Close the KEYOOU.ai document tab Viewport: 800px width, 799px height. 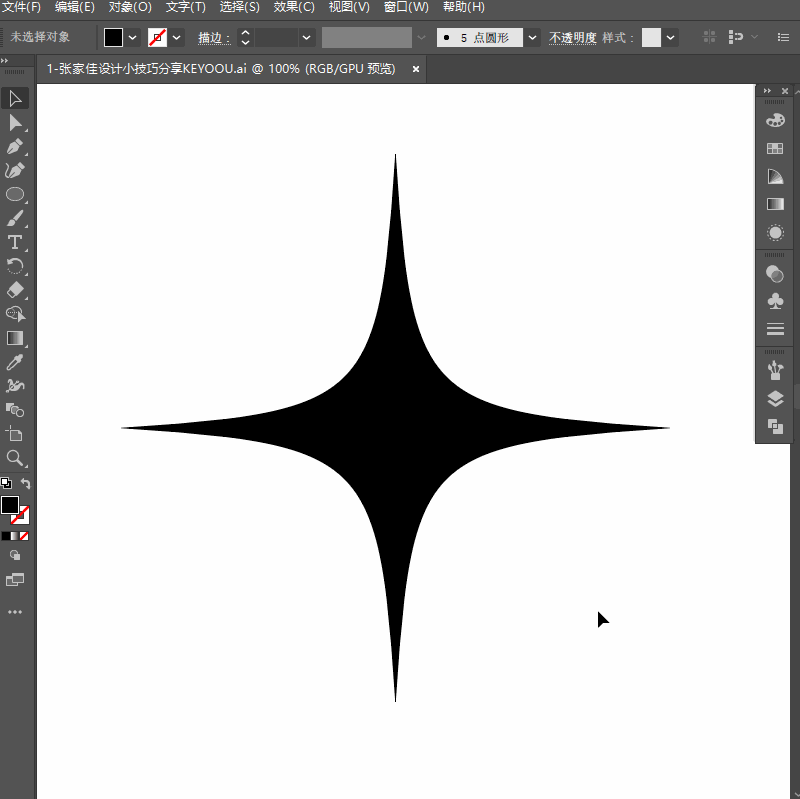tap(416, 69)
